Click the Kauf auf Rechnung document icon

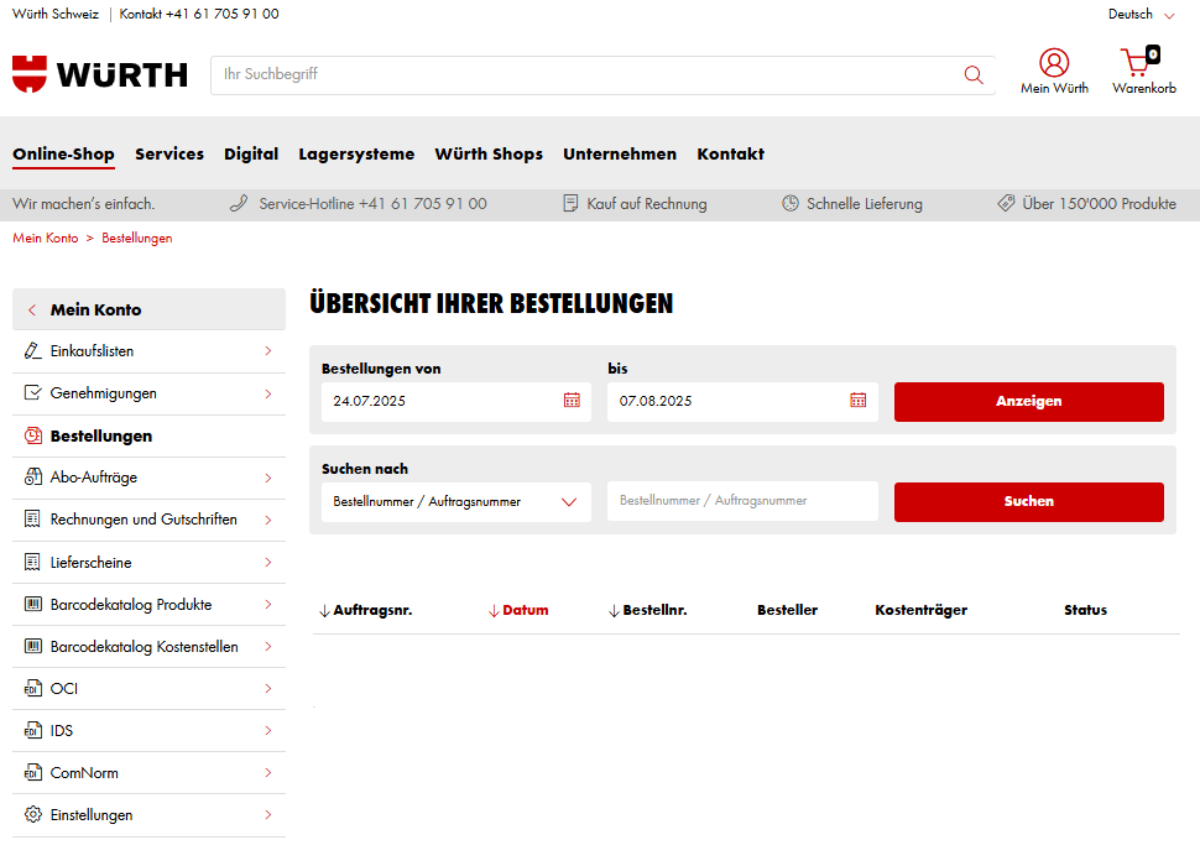[571, 204]
